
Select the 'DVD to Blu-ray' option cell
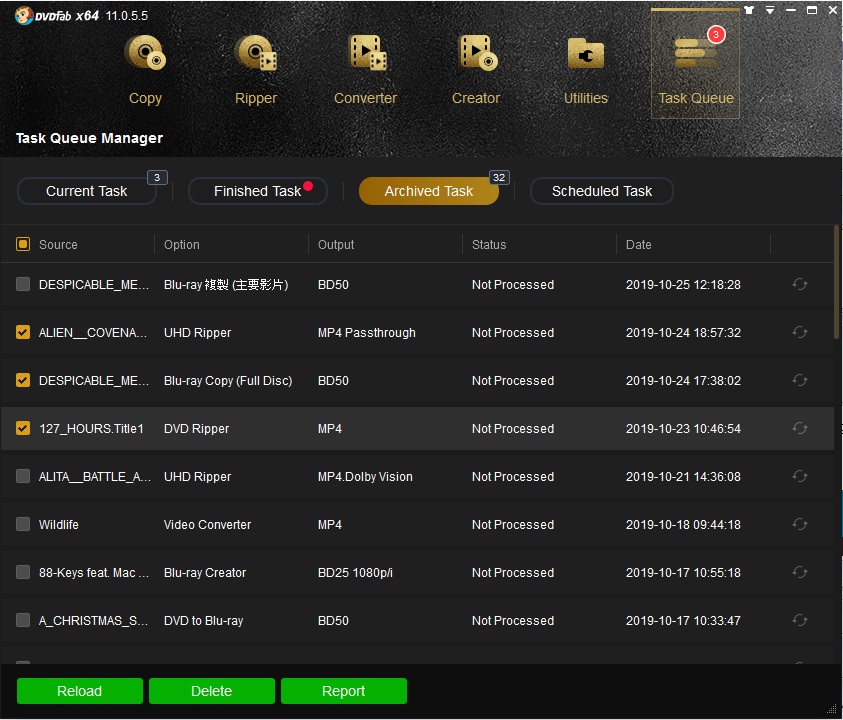click(x=203, y=621)
